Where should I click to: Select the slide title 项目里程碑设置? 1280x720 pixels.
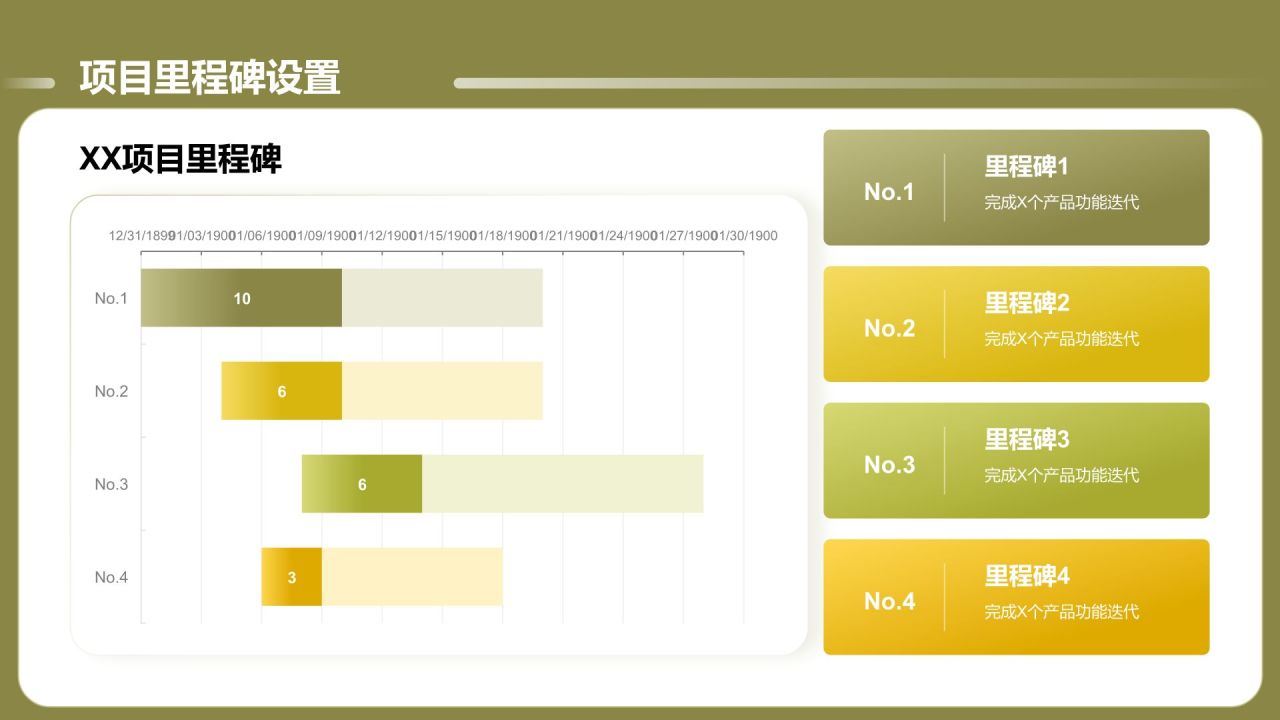click(210, 77)
